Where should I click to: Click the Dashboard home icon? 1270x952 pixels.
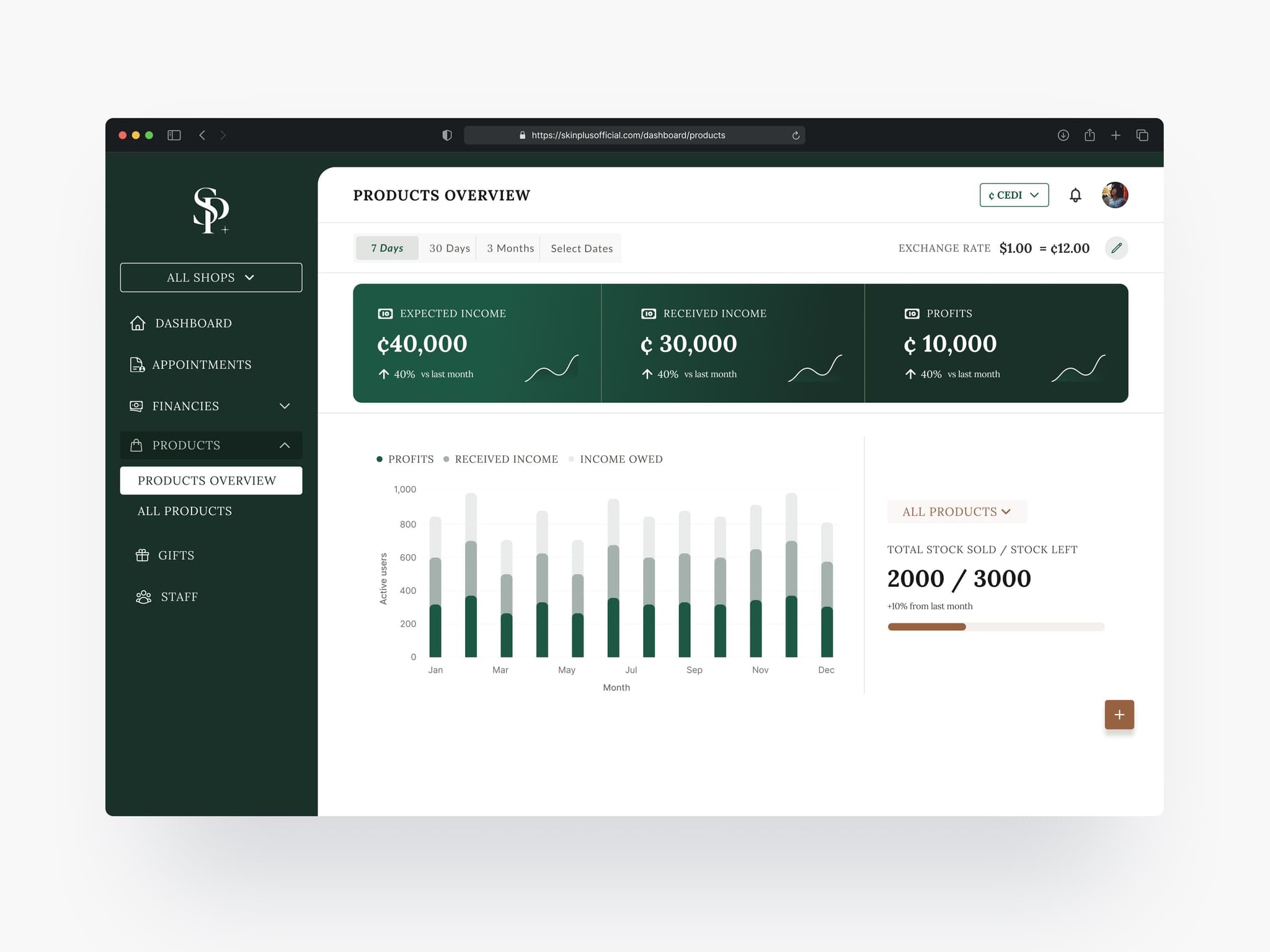tap(138, 323)
